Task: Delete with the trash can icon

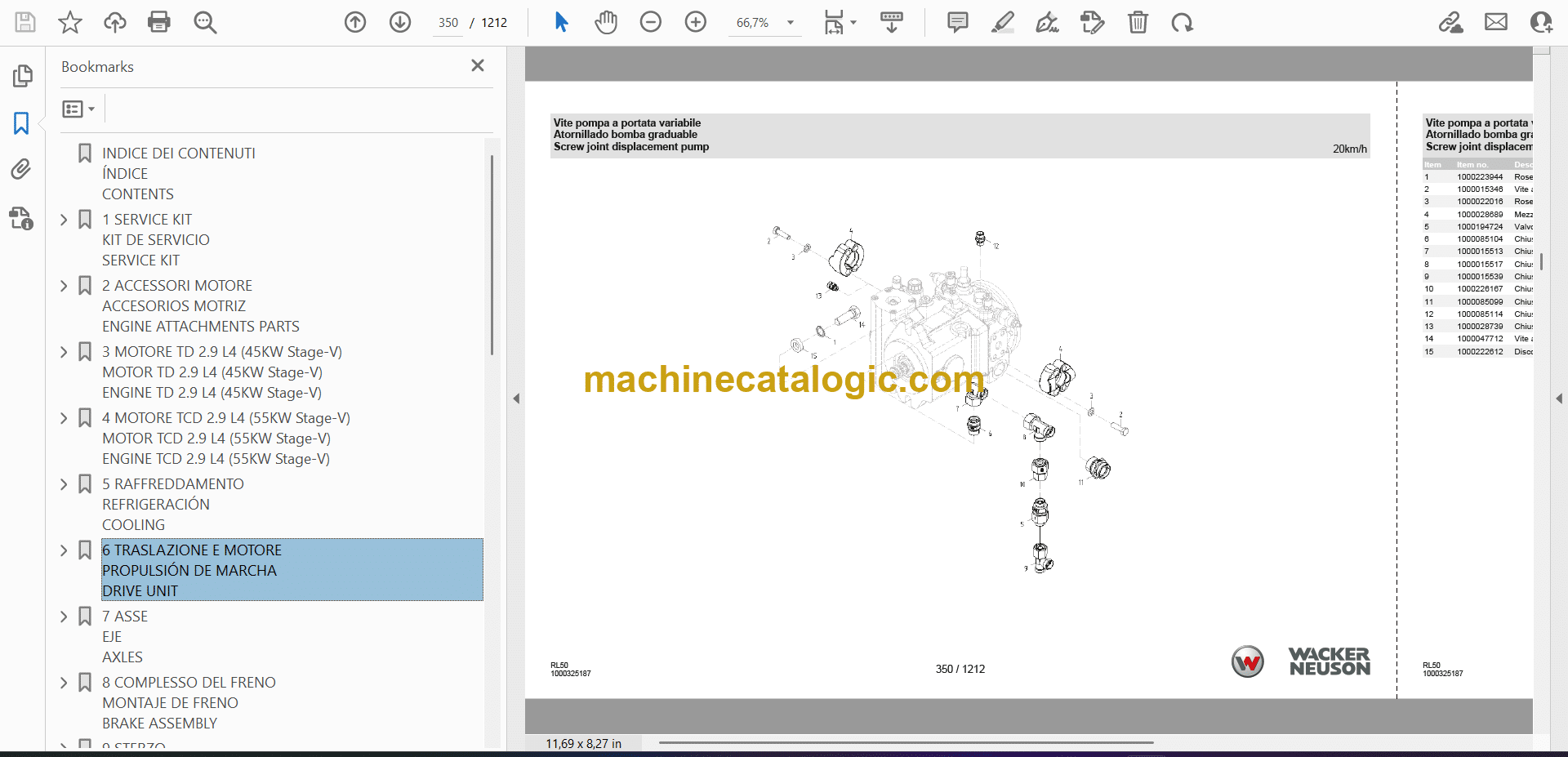Action: [x=1138, y=22]
